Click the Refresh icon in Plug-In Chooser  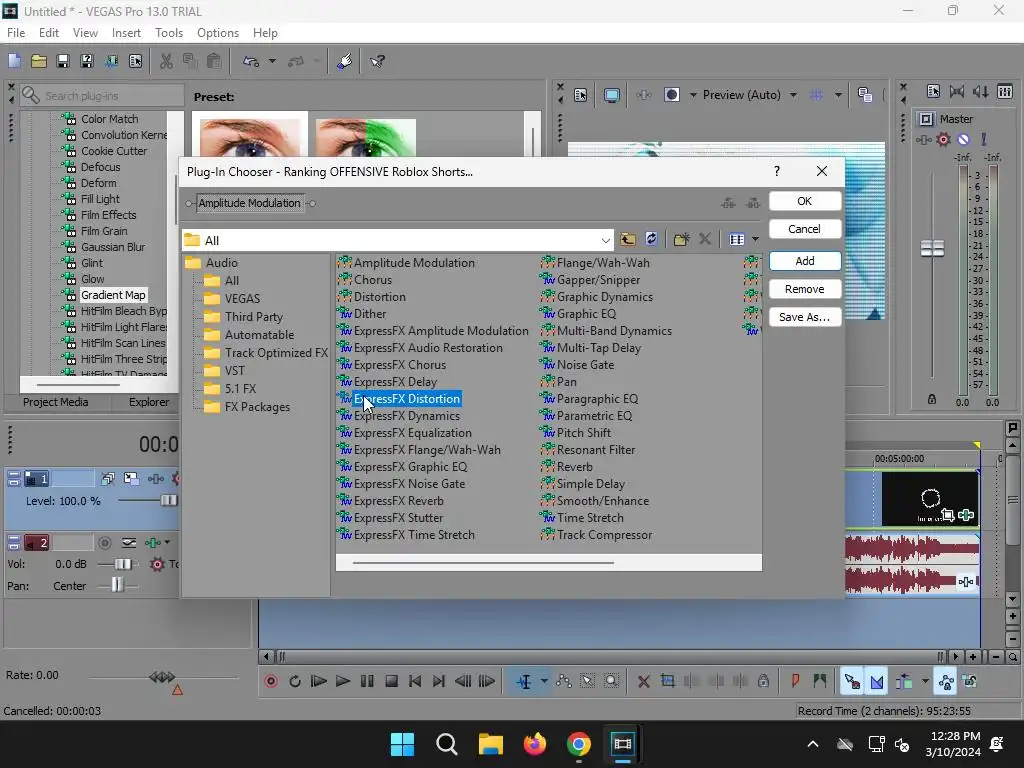click(x=651, y=239)
